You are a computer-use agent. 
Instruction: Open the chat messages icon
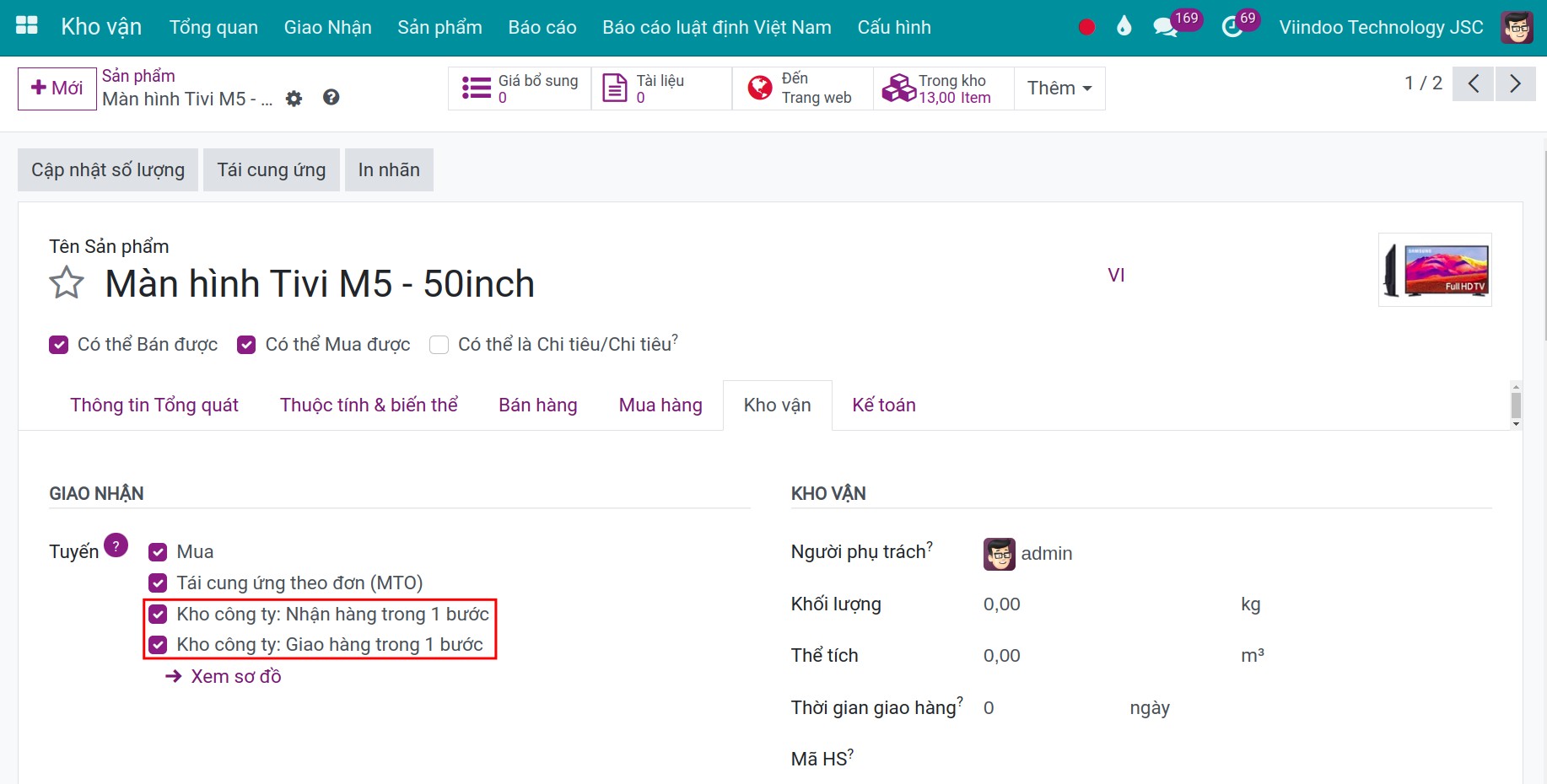(x=1165, y=27)
